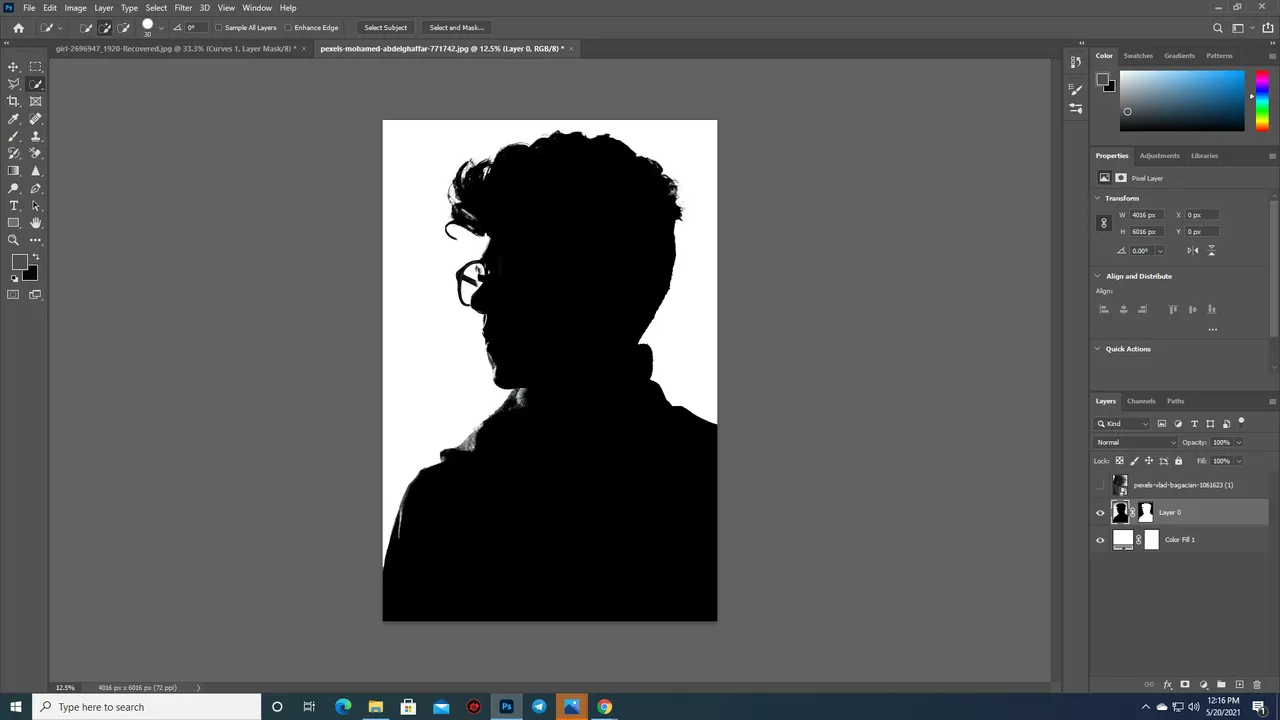
Task: Select the History Brush tool
Action: click(14, 153)
